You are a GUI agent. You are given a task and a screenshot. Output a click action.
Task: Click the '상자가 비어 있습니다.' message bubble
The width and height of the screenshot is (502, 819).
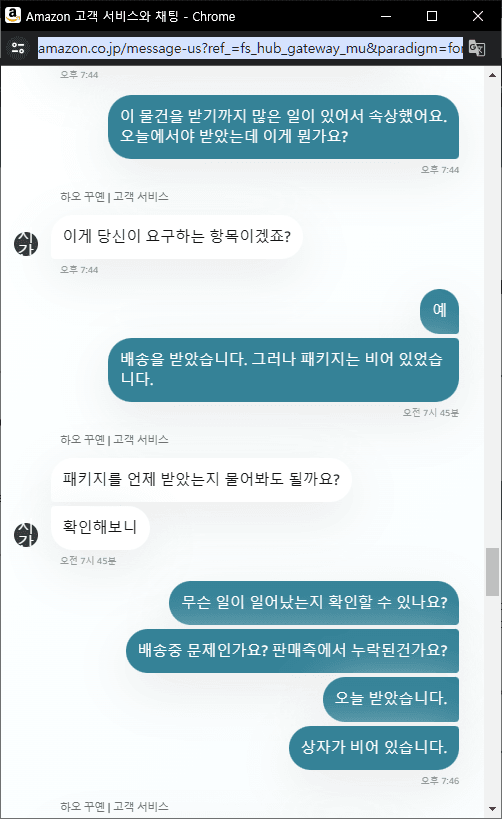click(x=374, y=747)
